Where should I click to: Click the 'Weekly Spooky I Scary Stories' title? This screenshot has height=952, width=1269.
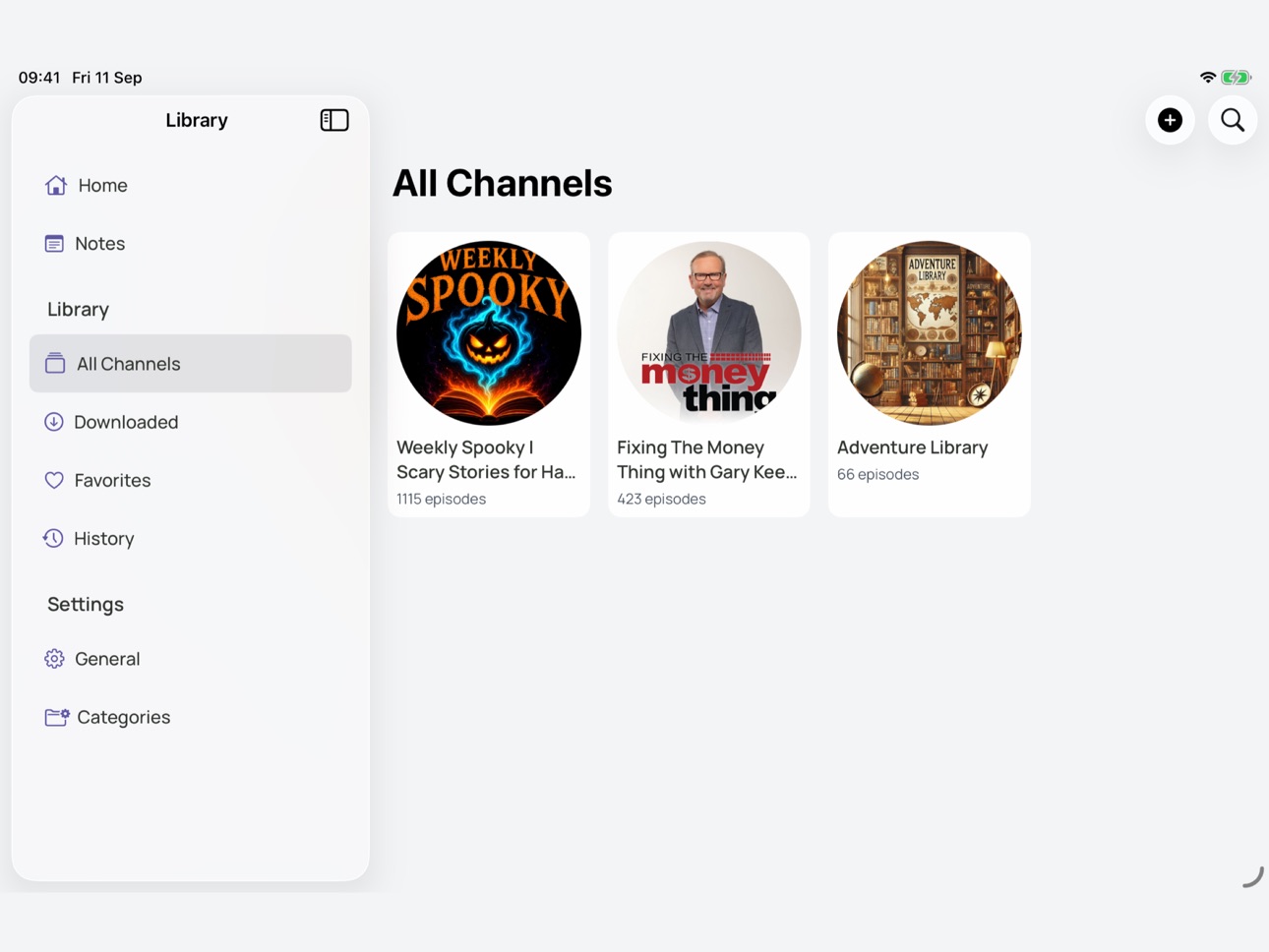point(486,459)
